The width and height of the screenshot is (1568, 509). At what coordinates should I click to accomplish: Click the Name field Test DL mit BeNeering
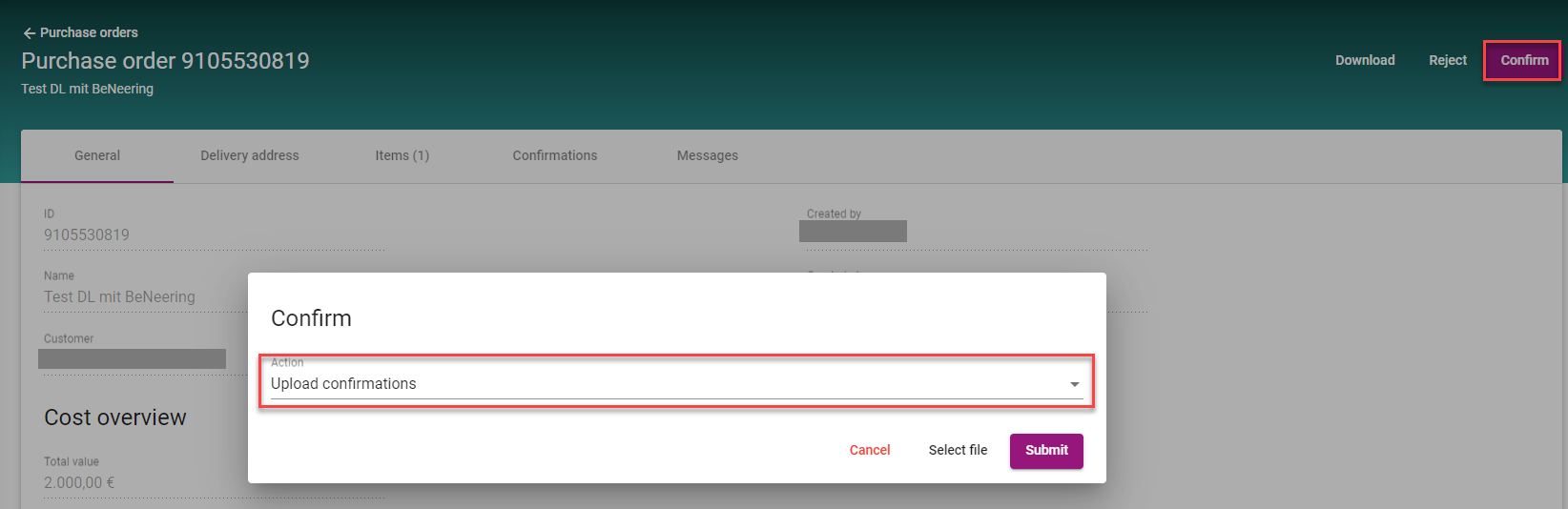tap(119, 296)
